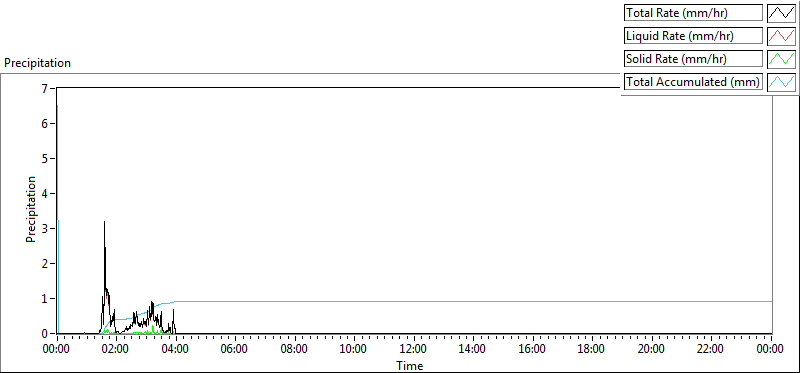Click the 12:00 time axis label
The width and height of the screenshot is (800, 373).
(x=414, y=349)
